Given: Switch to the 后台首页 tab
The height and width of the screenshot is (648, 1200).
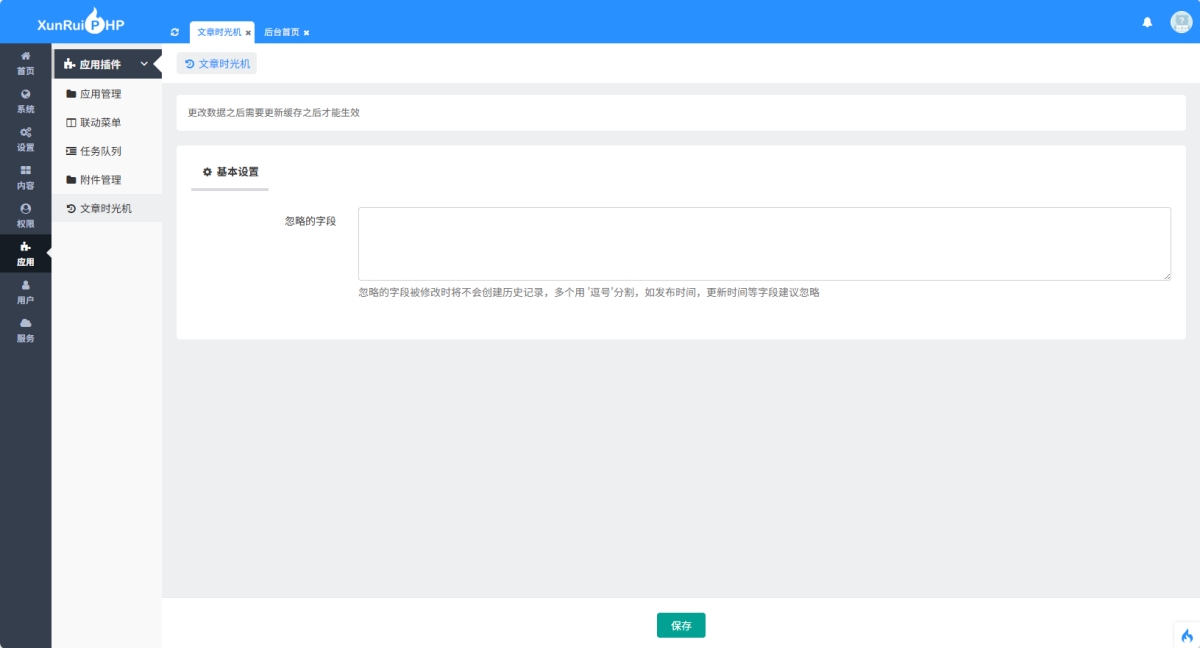Looking at the screenshot, I should tap(279, 31).
